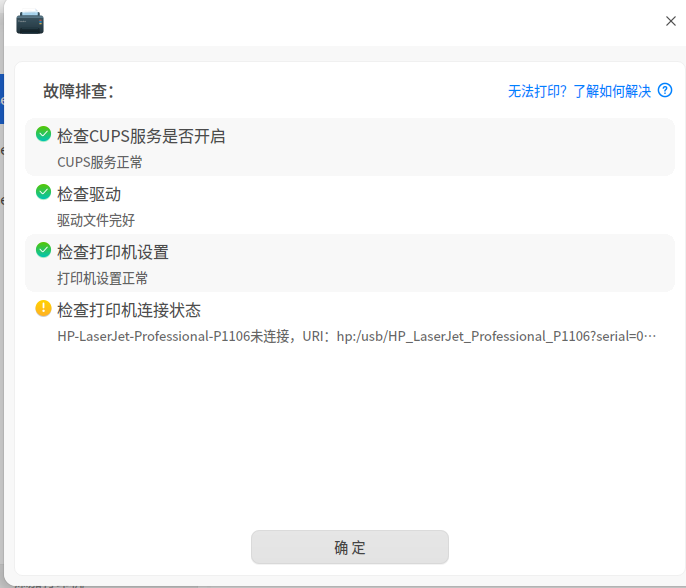The image size is (686, 588).
Task: Click the green check icon beside 检查驱动
Action: (x=43, y=192)
